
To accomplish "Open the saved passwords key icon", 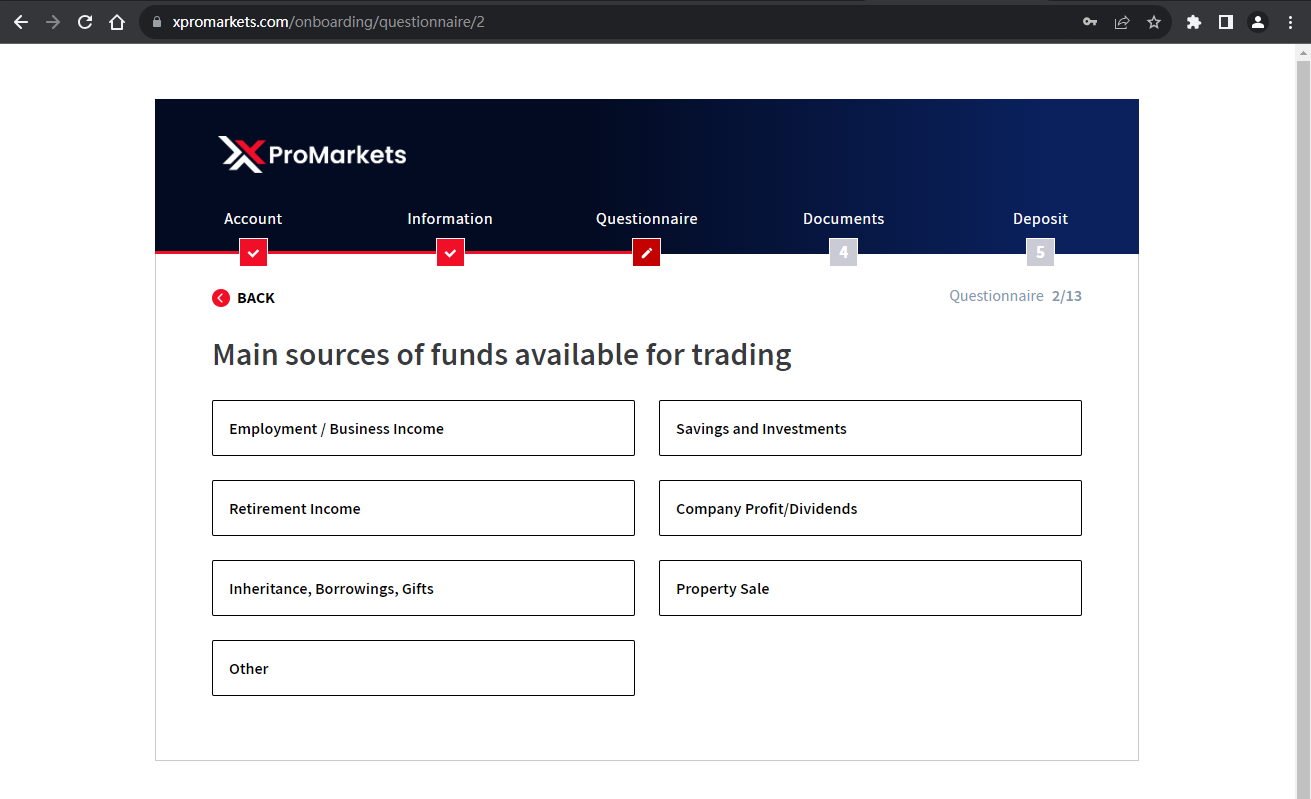I will pyautogui.click(x=1090, y=22).
